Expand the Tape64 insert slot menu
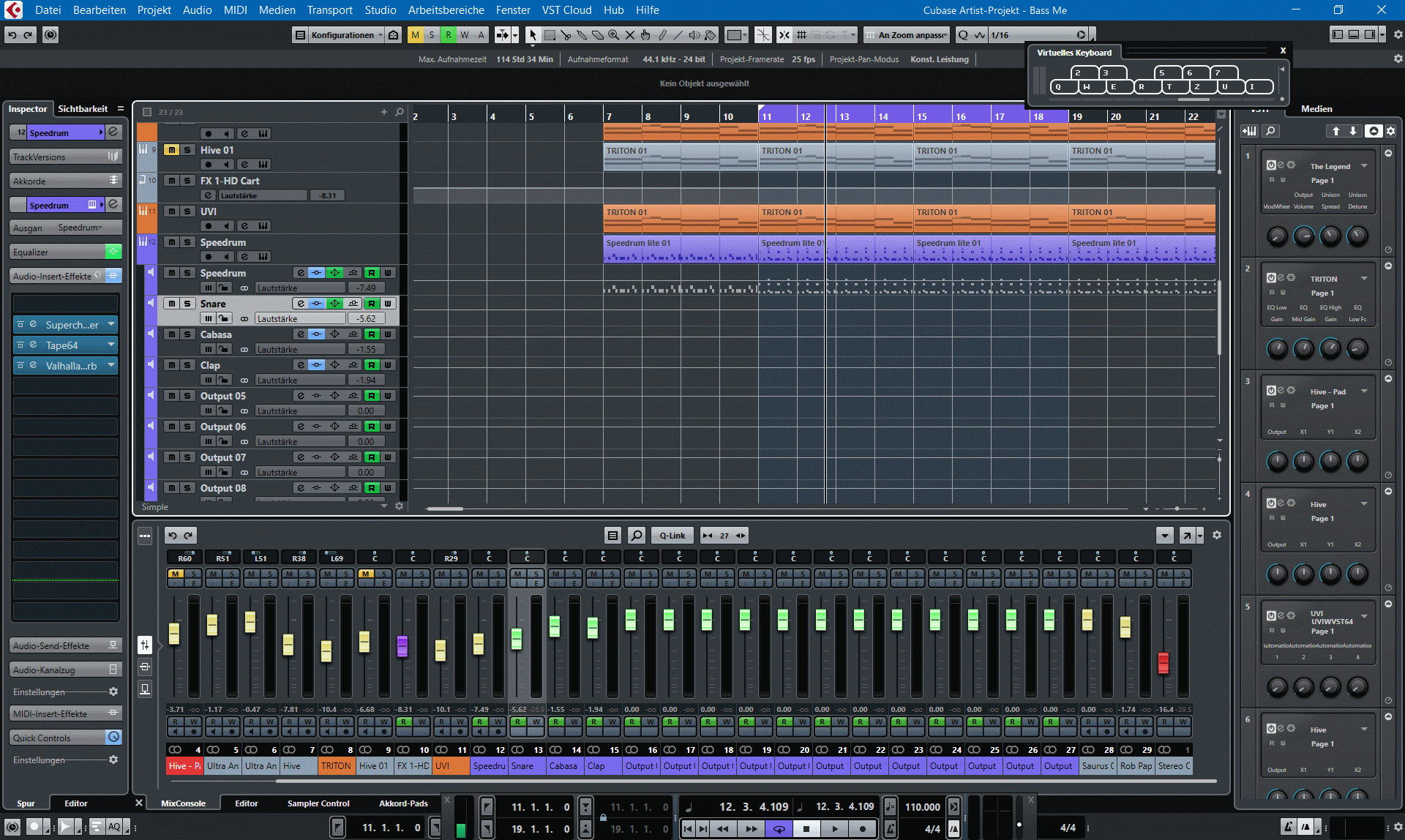Screen dimensions: 1405x840 tap(111, 345)
